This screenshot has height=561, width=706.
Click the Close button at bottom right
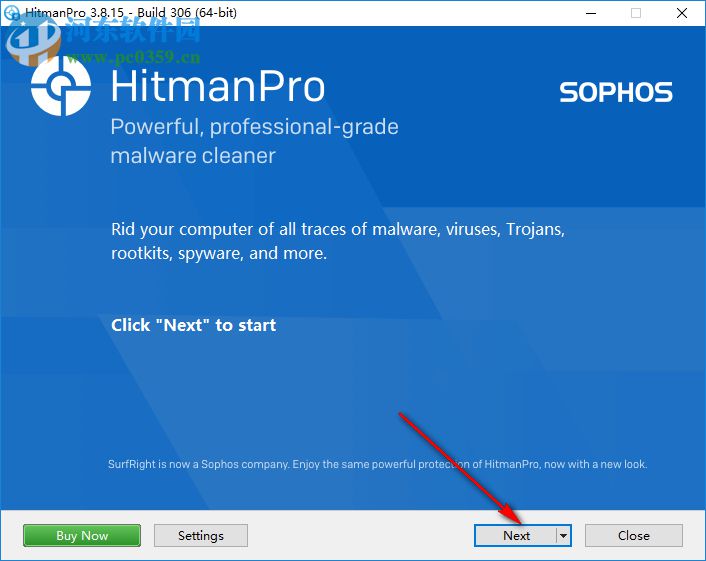tap(634, 535)
